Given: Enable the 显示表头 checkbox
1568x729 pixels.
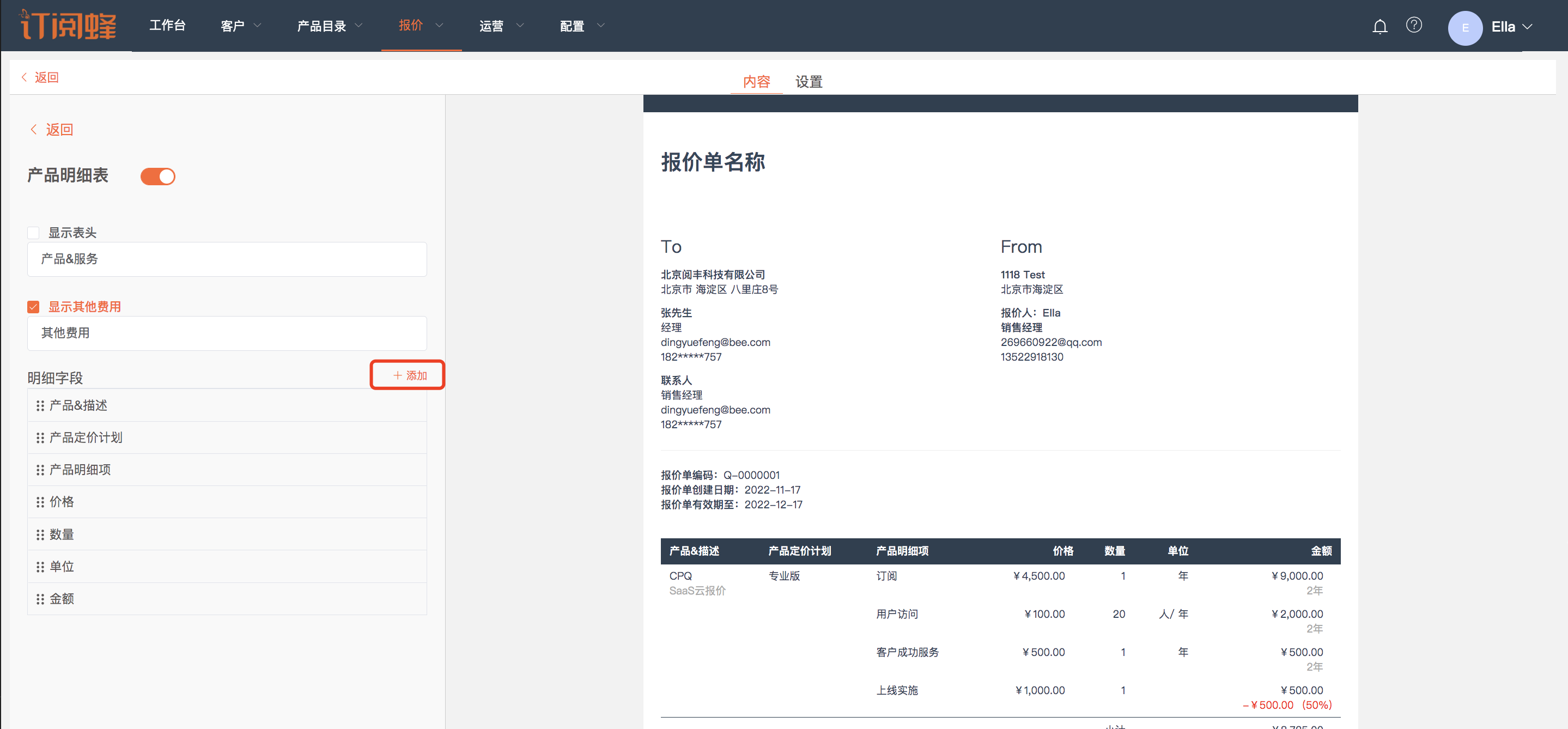Looking at the screenshot, I should pyautogui.click(x=33, y=233).
